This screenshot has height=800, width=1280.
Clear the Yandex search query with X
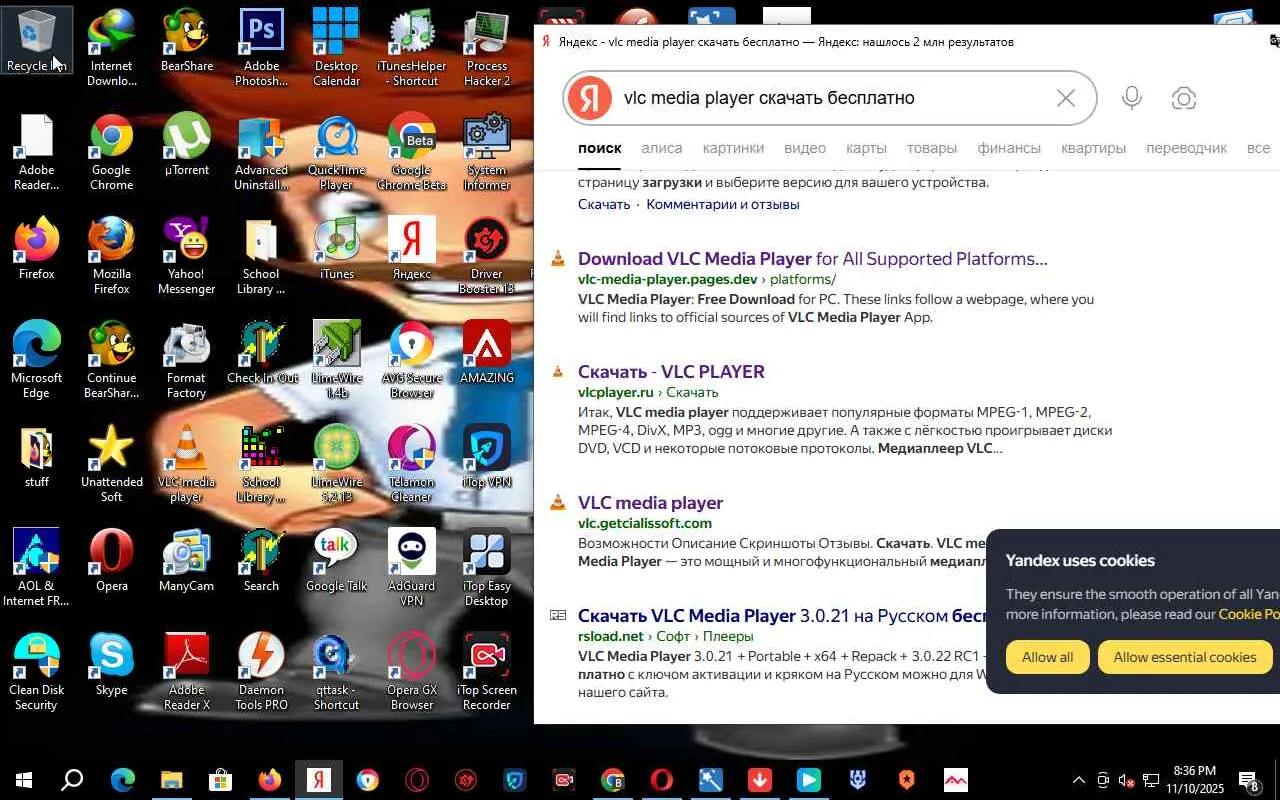click(1066, 98)
